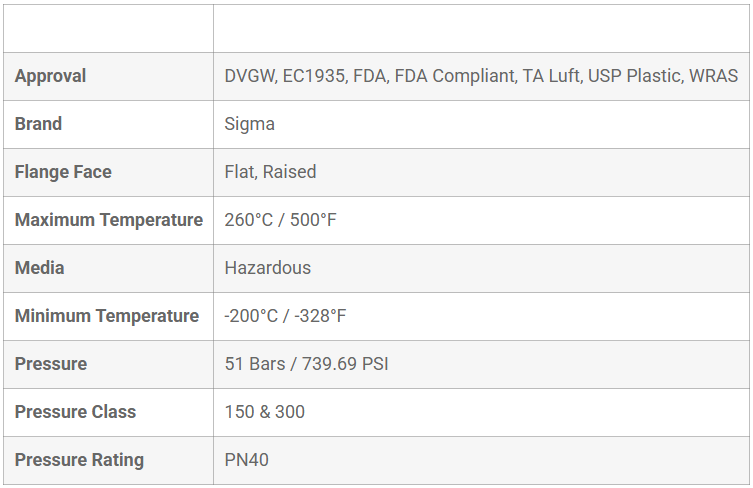The image size is (753, 488).
Task: Select the approval values list cell
Action: (x=481, y=76)
